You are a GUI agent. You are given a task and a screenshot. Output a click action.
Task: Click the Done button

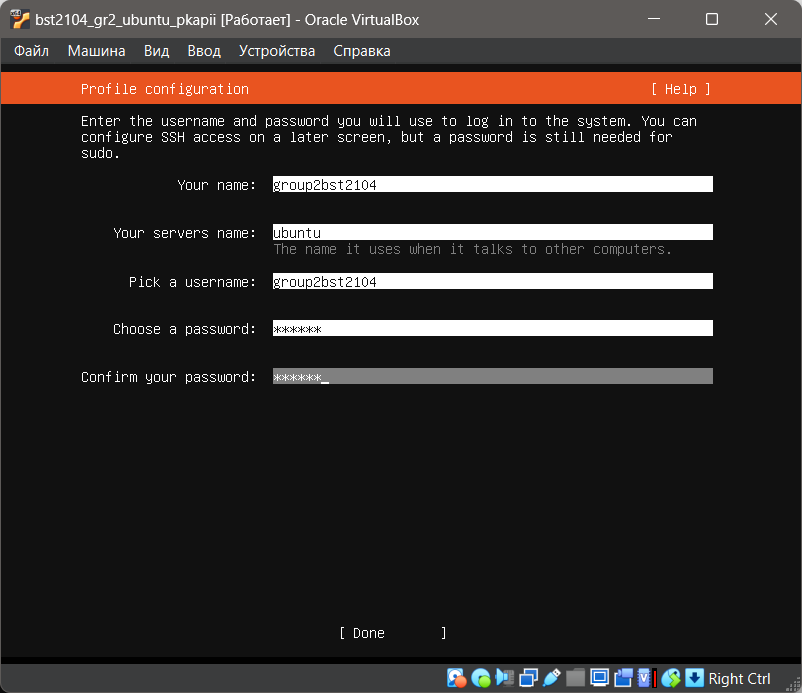click(392, 633)
